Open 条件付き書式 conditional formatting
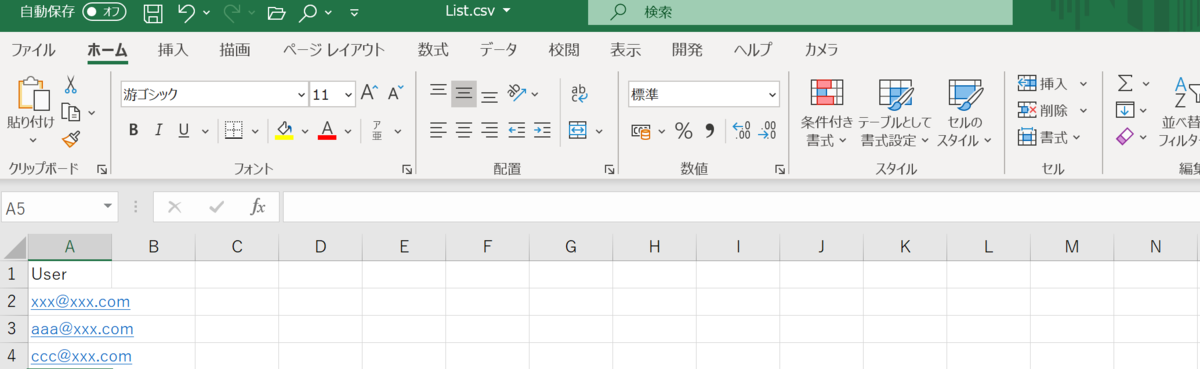The height and width of the screenshot is (369, 1200). pyautogui.click(x=827, y=113)
